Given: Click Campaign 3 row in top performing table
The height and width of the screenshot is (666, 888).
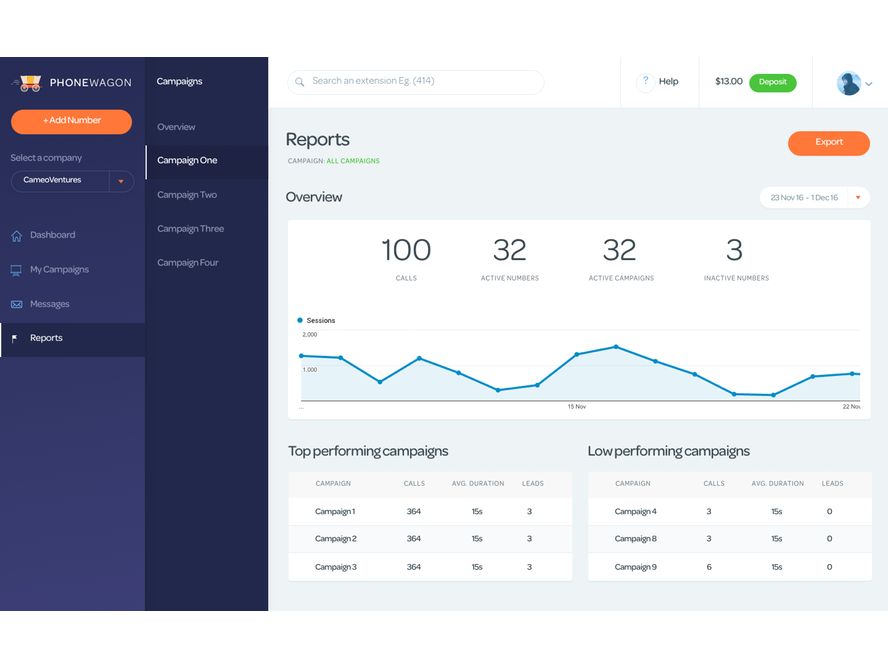Looking at the screenshot, I should [430, 567].
